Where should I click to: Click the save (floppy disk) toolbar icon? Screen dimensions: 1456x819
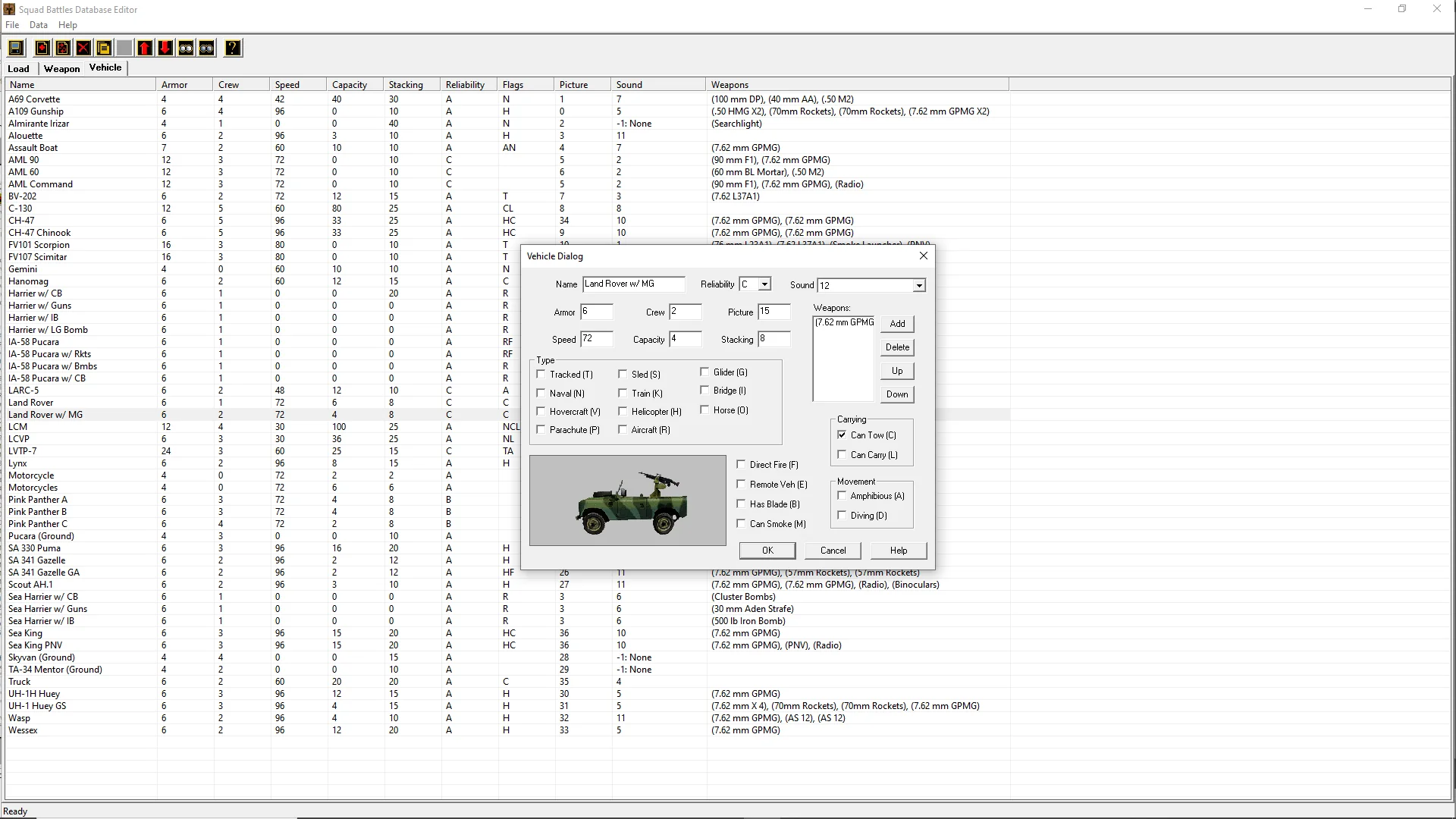[x=15, y=49]
